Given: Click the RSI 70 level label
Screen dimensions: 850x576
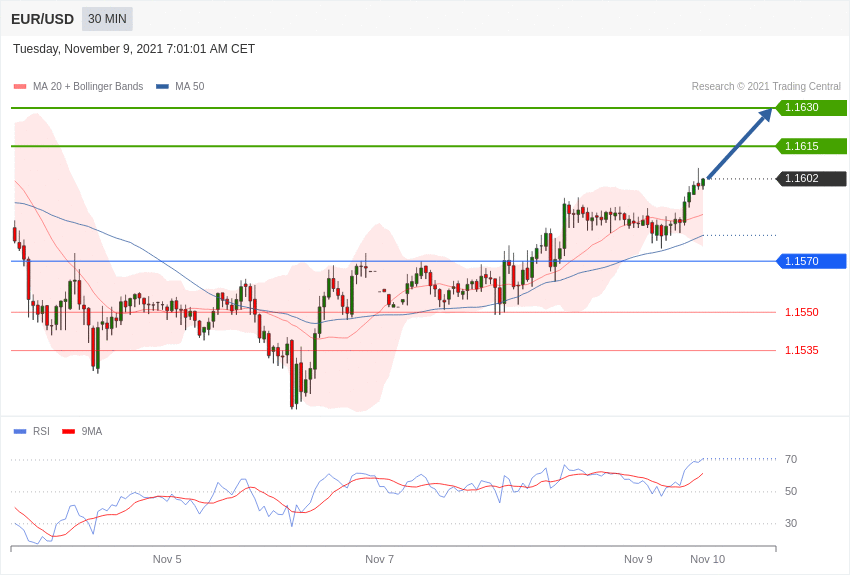Looking at the screenshot, I should [x=791, y=459].
